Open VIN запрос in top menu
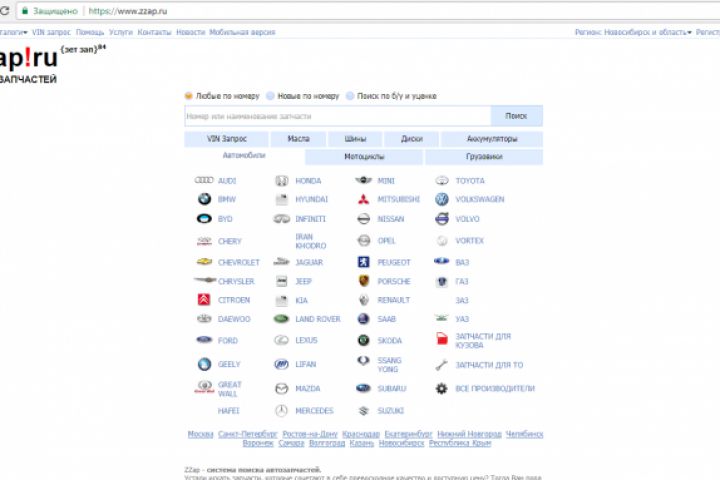Image resolution: width=720 pixels, height=480 pixels. pyautogui.click(x=51, y=32)
